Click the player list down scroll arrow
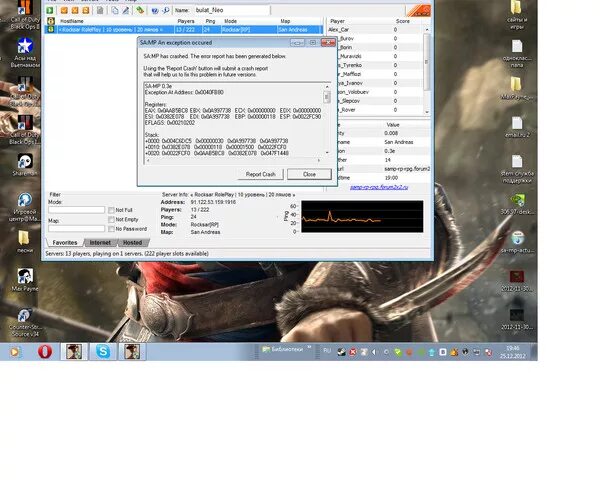This screenshot has width=600, height=480. (x=427, y=112)
